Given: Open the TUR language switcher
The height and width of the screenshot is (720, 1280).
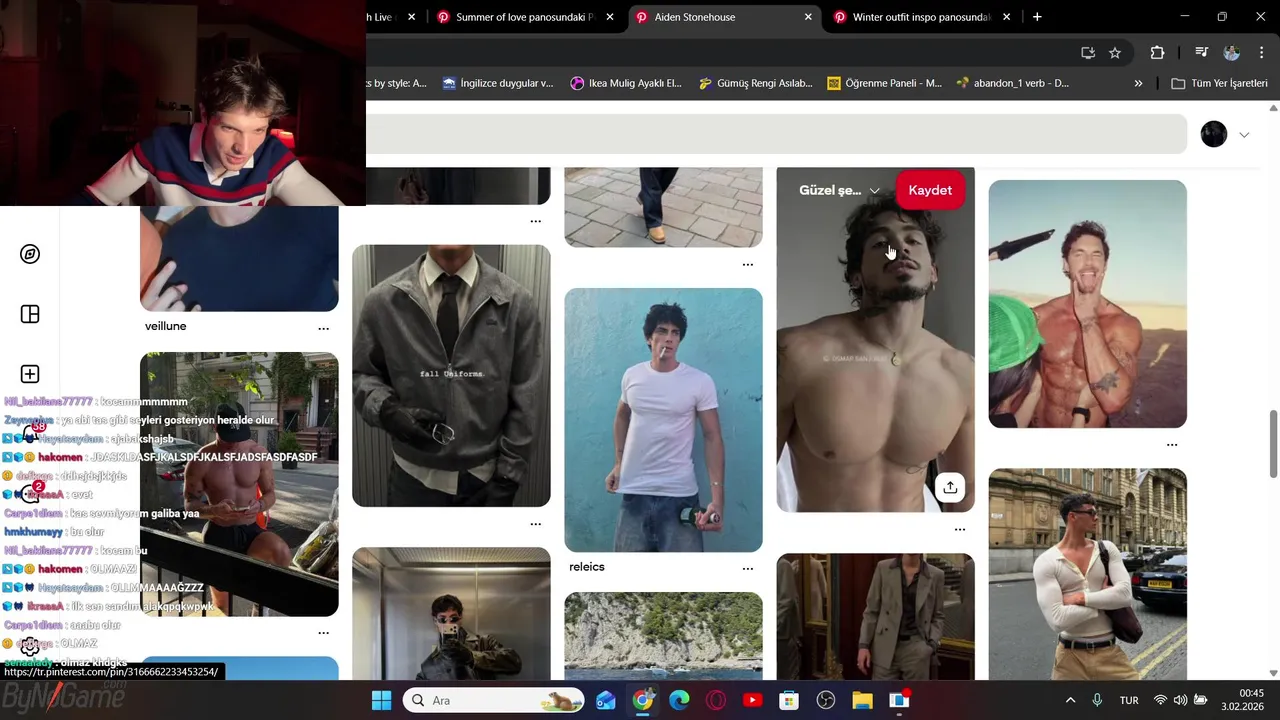Looking at the screenshot, I should [x=1129, y=700].
